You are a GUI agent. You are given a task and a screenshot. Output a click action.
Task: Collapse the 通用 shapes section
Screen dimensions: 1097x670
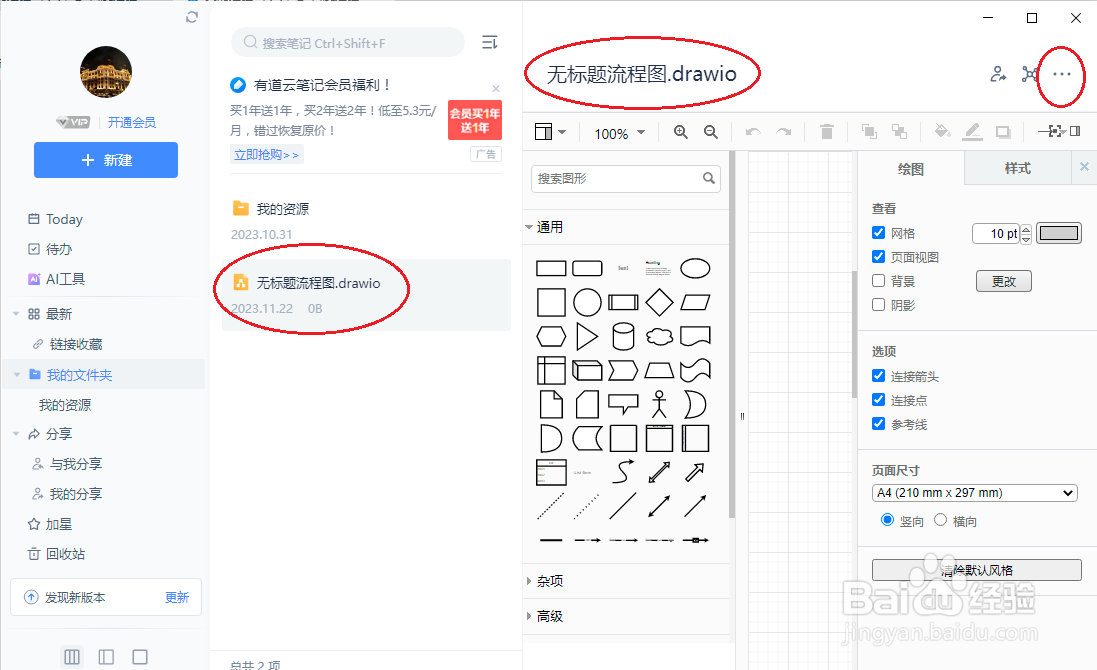pyautogui.click(x=528, y=227)
